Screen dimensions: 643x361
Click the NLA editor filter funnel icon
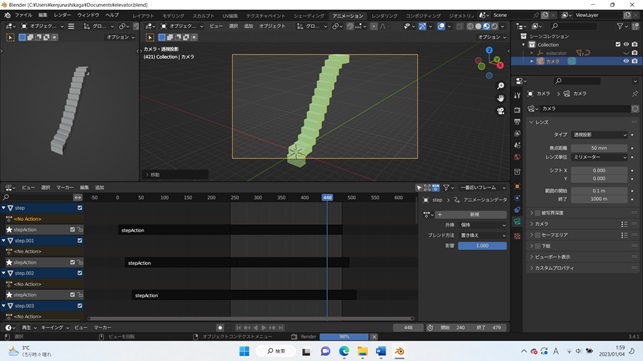pyautogui.click(x=446, y=187)
